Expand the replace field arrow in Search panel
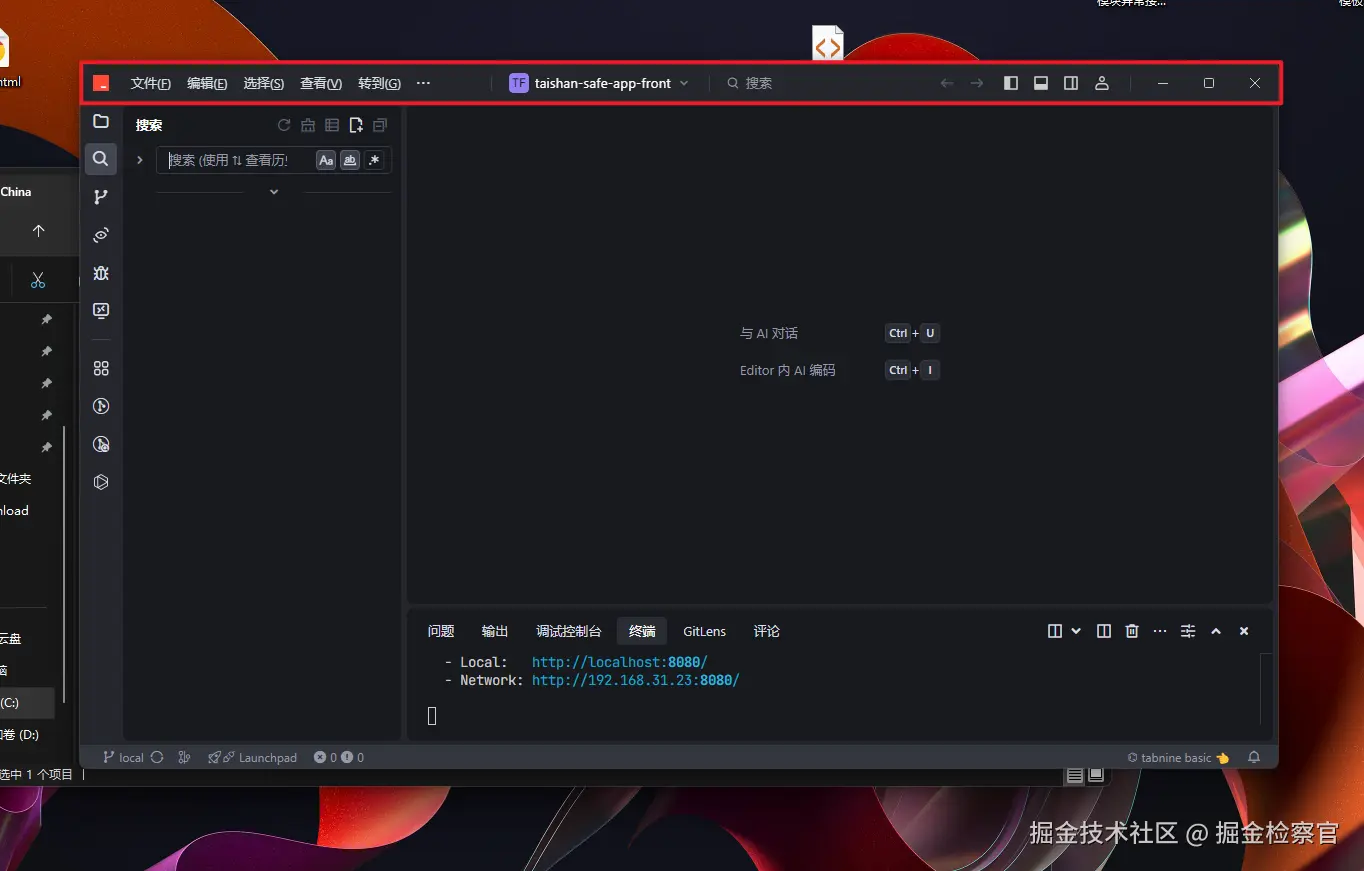The width and height of the screenshot is (1364, 871). coord(139,160)
